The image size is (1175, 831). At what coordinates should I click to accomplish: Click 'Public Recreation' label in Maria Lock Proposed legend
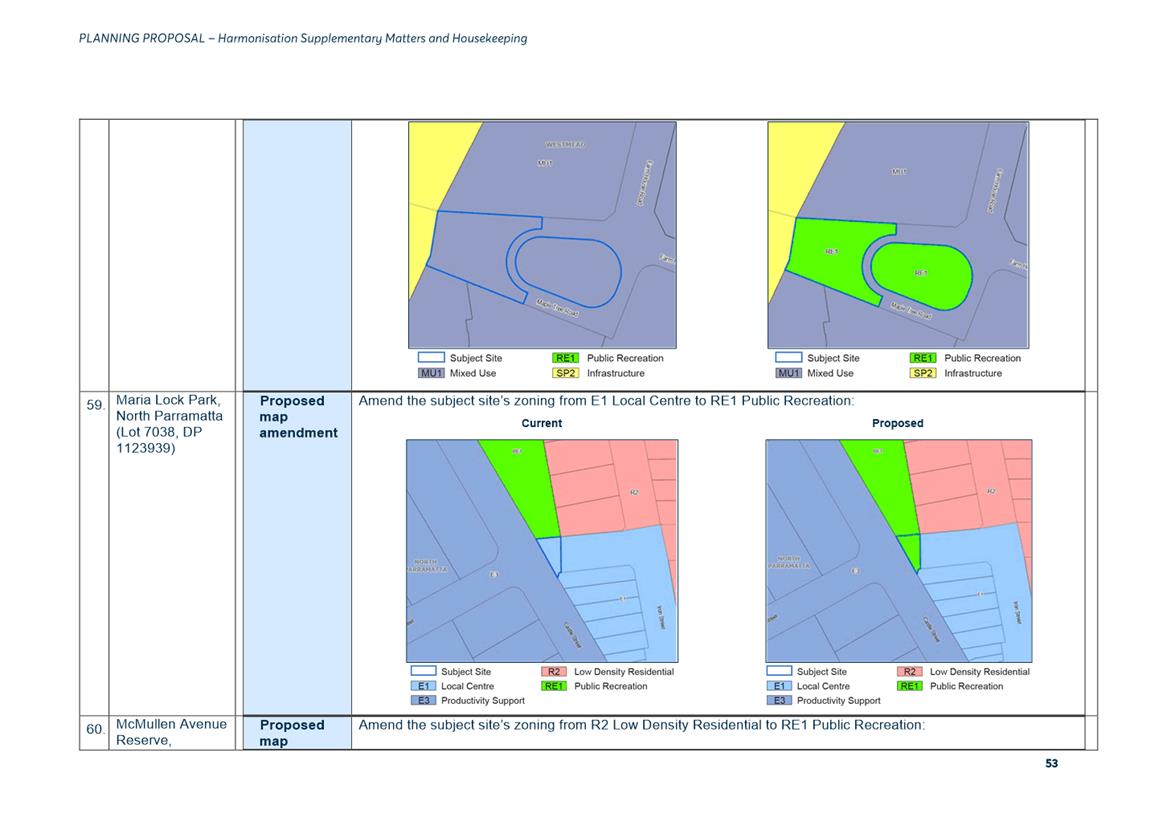(x=967, y=686)
